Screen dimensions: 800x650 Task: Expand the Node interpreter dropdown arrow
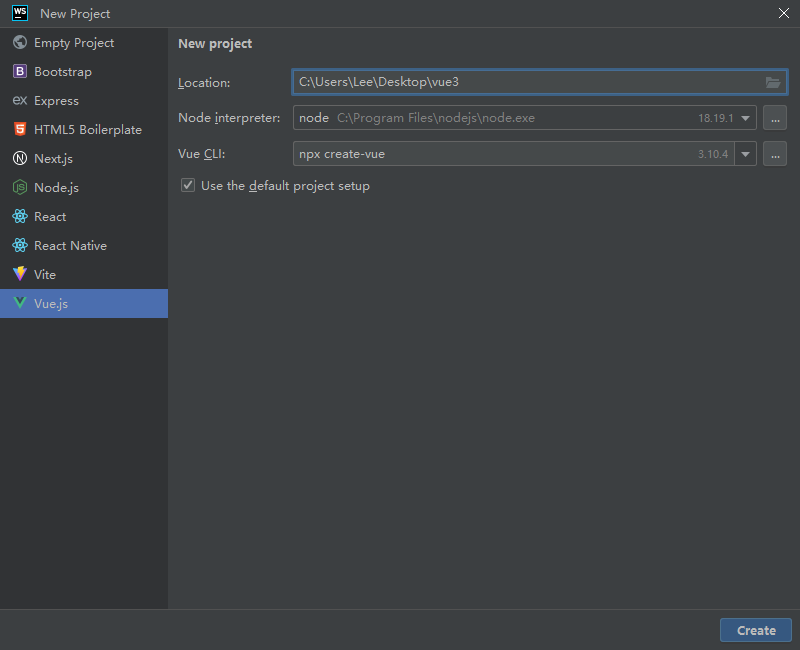tap(745, 118)
